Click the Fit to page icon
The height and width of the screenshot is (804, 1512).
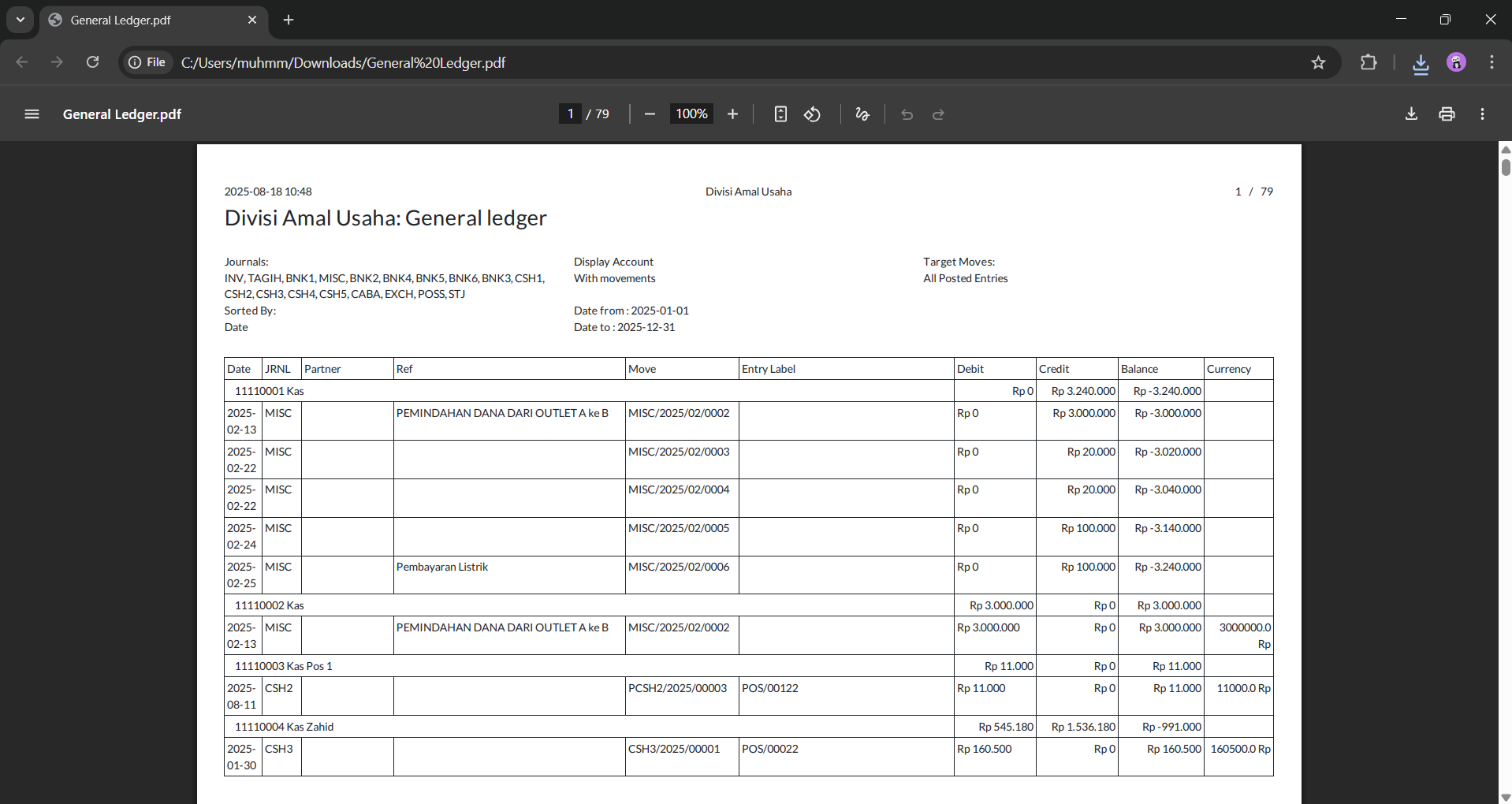click(780, 114)
